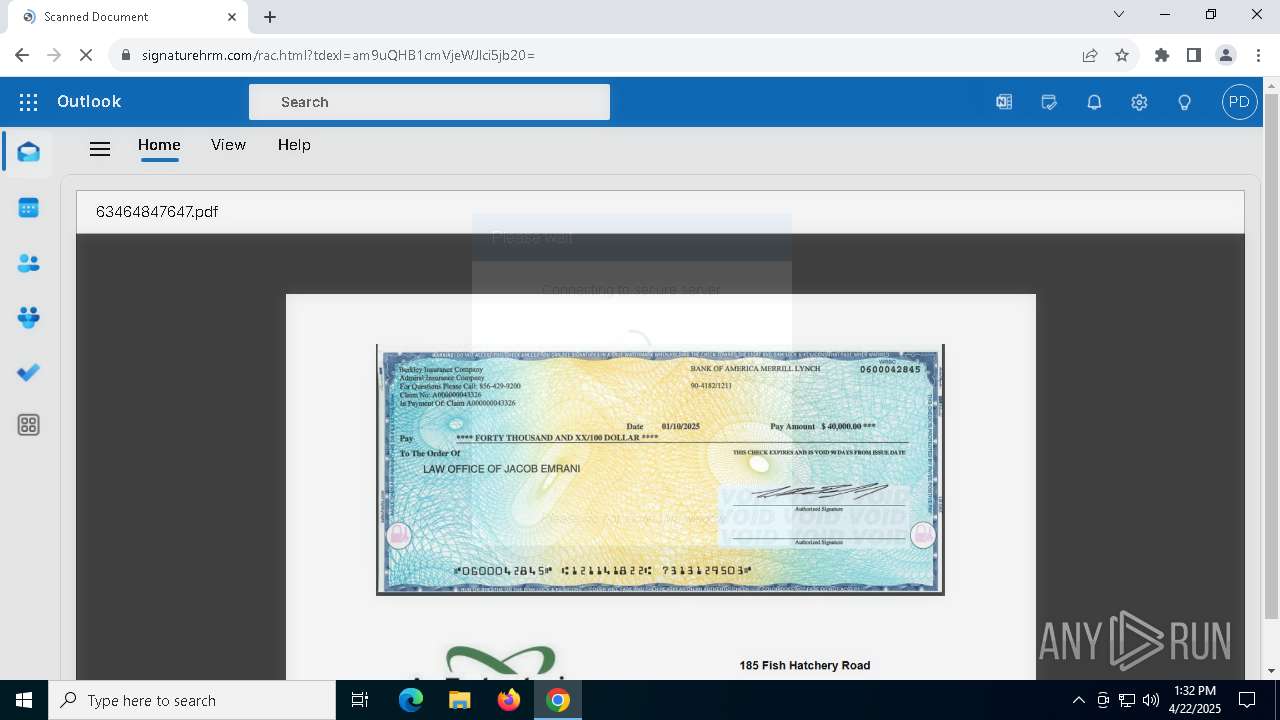Open the Tips lightbulb icon
This screenshot has width=1280, height=720.
pyautogui.click(x=1185, y=102)
